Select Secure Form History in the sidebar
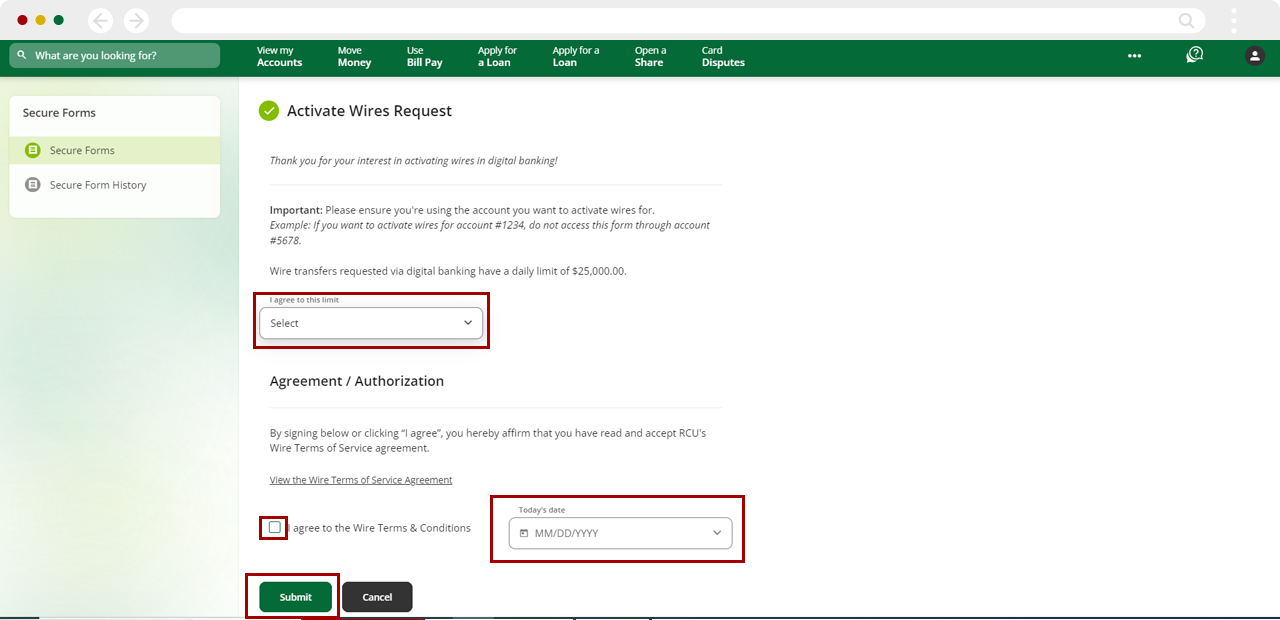Image resolution: width=1280 pixels, height=620 pixels. coord(115,185)
